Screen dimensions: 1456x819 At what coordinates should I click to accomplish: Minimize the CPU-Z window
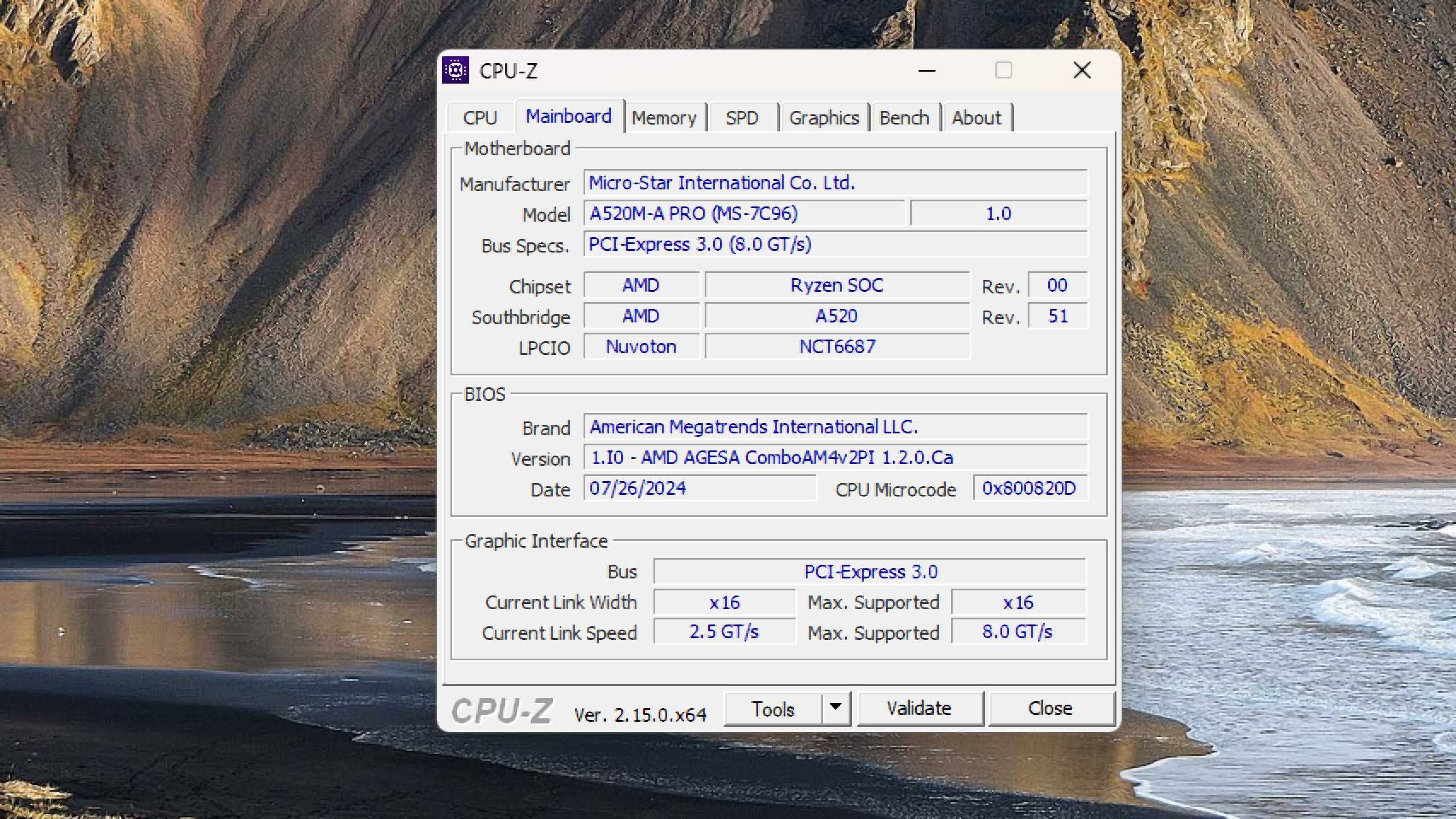pyautogui.click(x=927, y=71)
